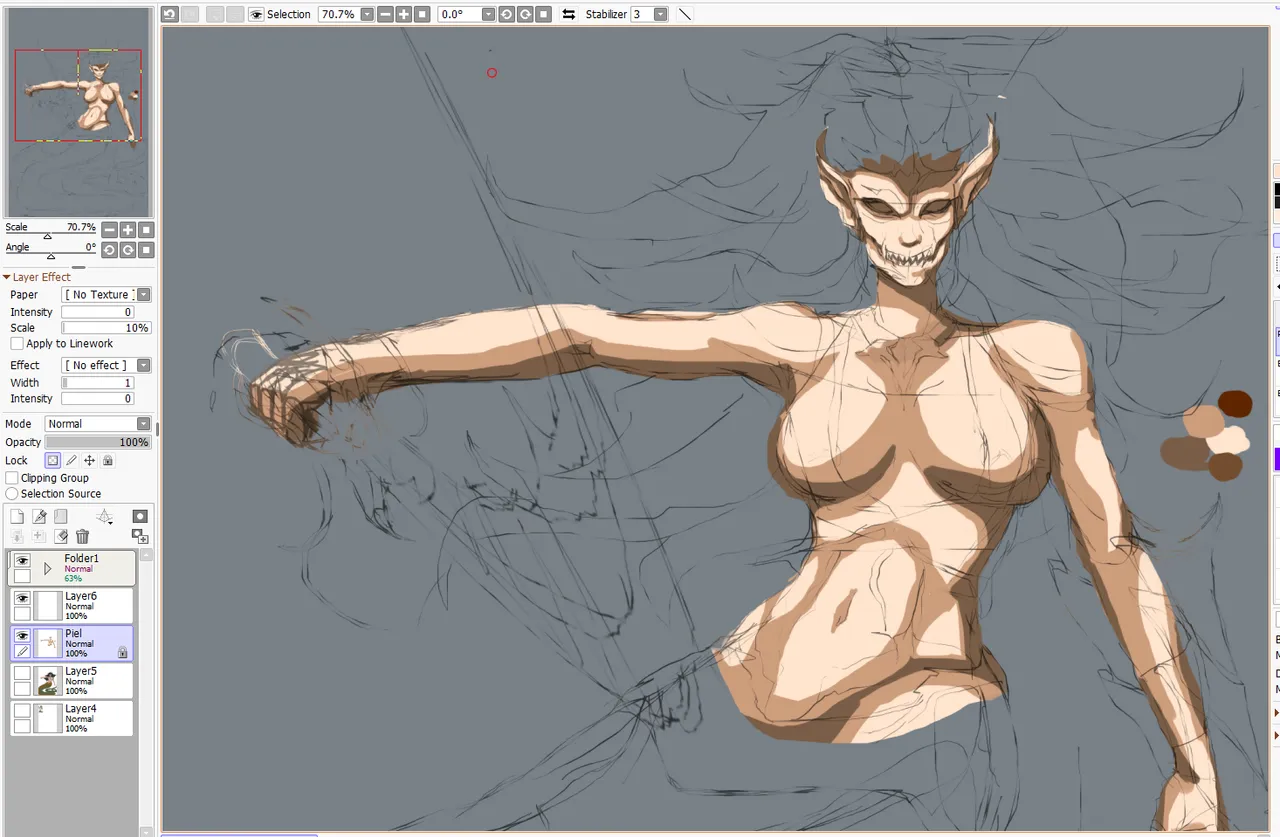Select the Layer4 row
This screenshot has width=1280, height=837.
coord(72,718)
